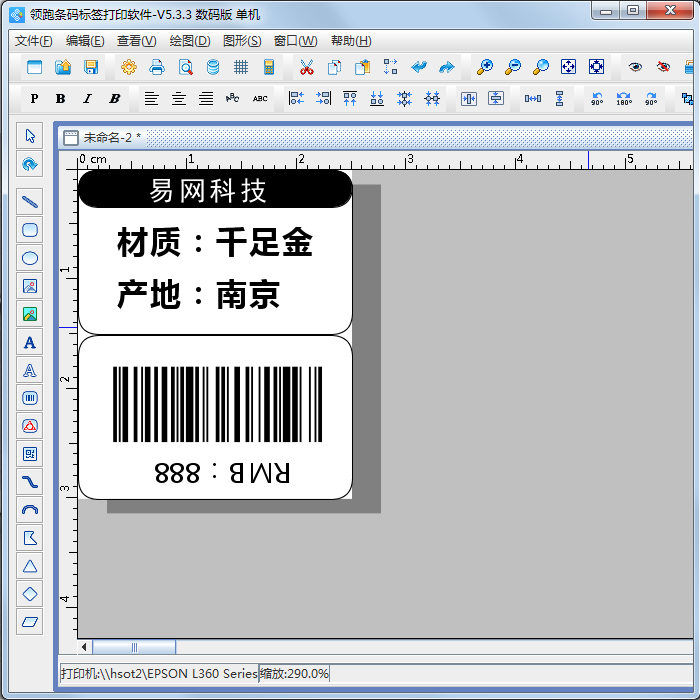Image resolution: width=700 pixels, height=700 pixels.
Task: Open the 图形(S) menu
Action: tap(242, 41)
